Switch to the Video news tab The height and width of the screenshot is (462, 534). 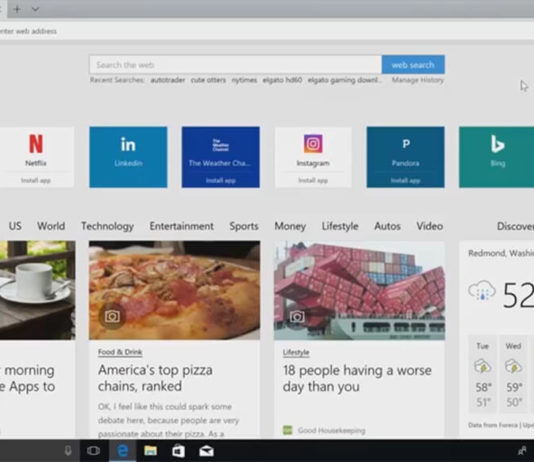point(429,226)
